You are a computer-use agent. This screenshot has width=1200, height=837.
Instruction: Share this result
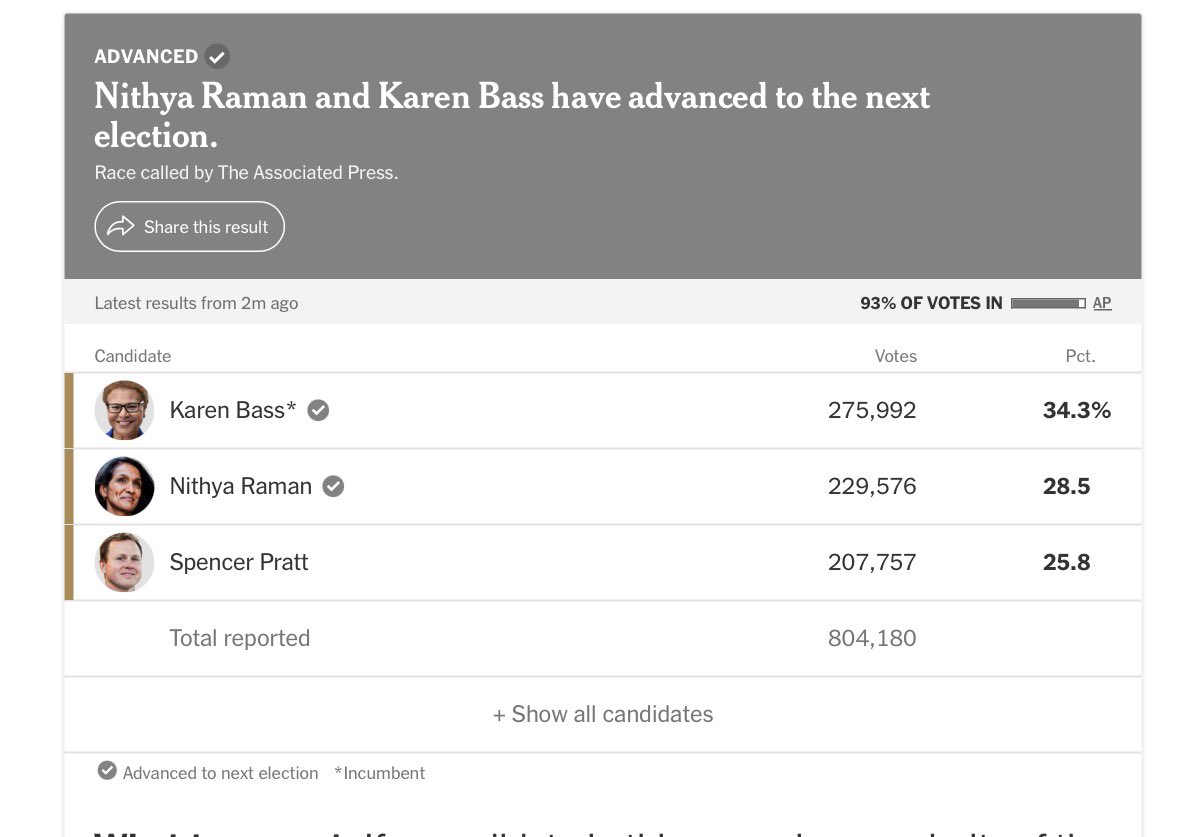(x=189, y=227)
